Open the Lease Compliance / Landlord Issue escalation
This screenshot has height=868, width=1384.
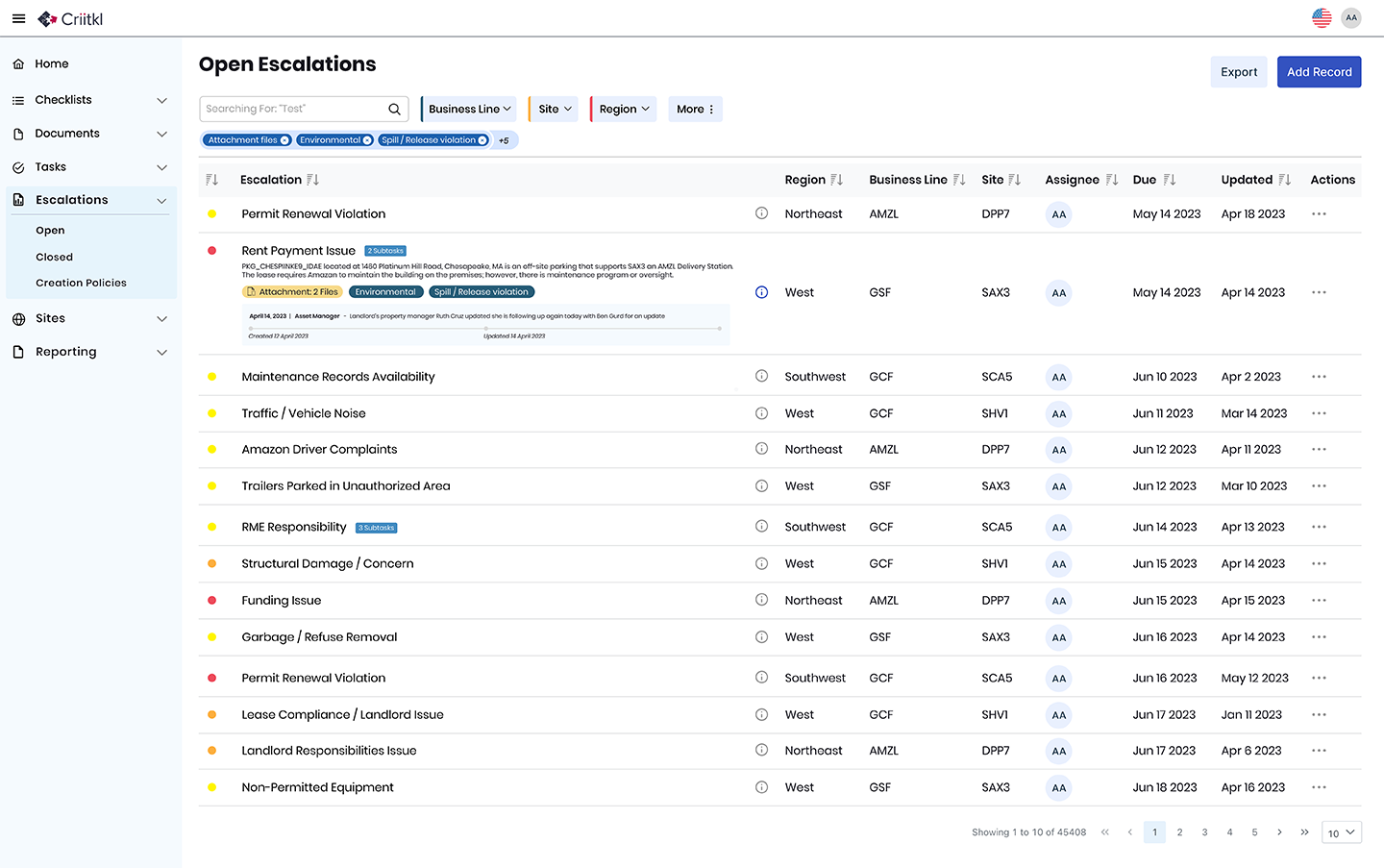pos(342,714)
